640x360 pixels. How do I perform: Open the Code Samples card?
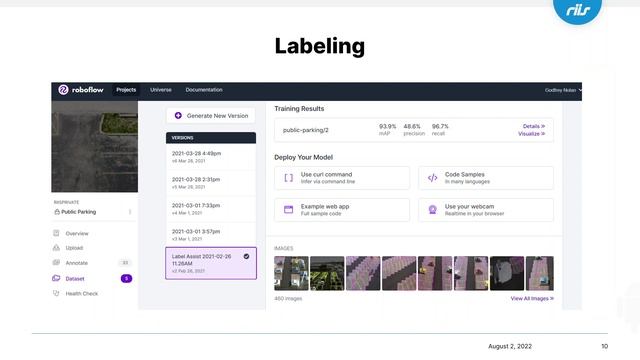pos(486,178)
